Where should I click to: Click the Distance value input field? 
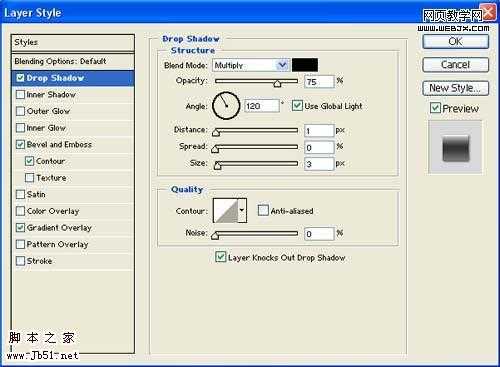pos(319,131)
